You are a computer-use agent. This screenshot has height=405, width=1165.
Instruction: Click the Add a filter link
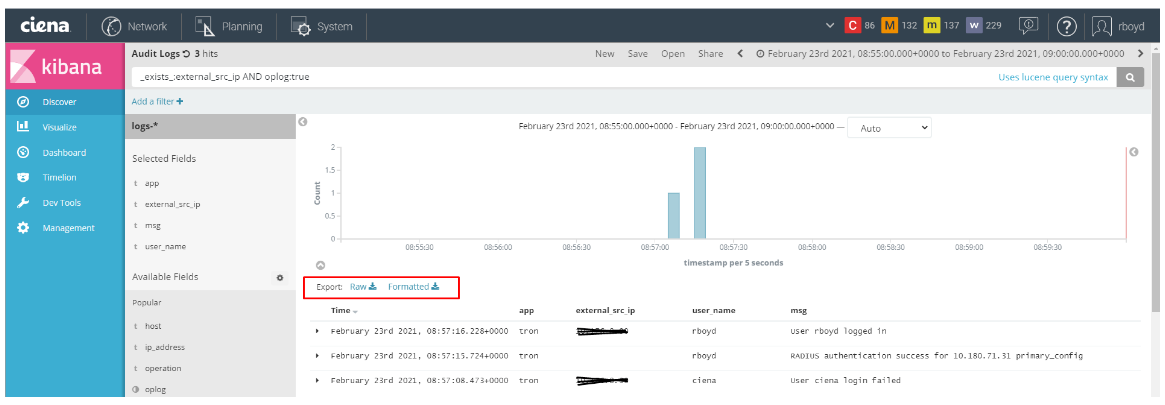click(x=157, y=101)
